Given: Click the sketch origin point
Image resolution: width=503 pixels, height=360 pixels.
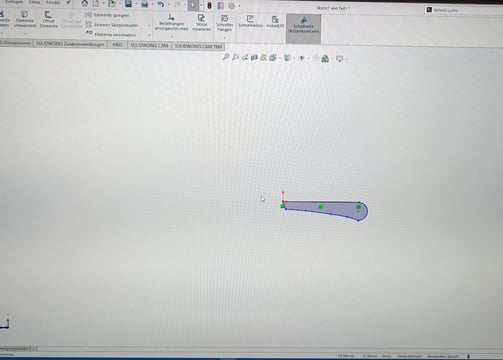Looking at the screenshot, I should [x=283, y=202].
